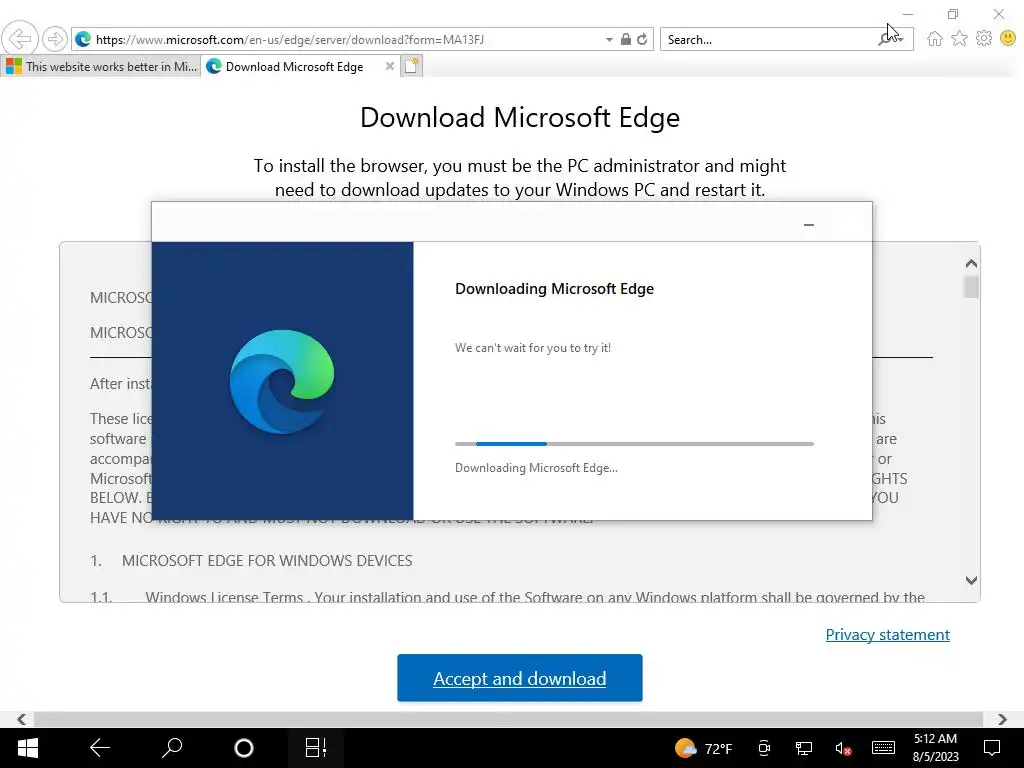Open the Windows Start menu
The image size is (1024, 768).
(x=27, y=748)
